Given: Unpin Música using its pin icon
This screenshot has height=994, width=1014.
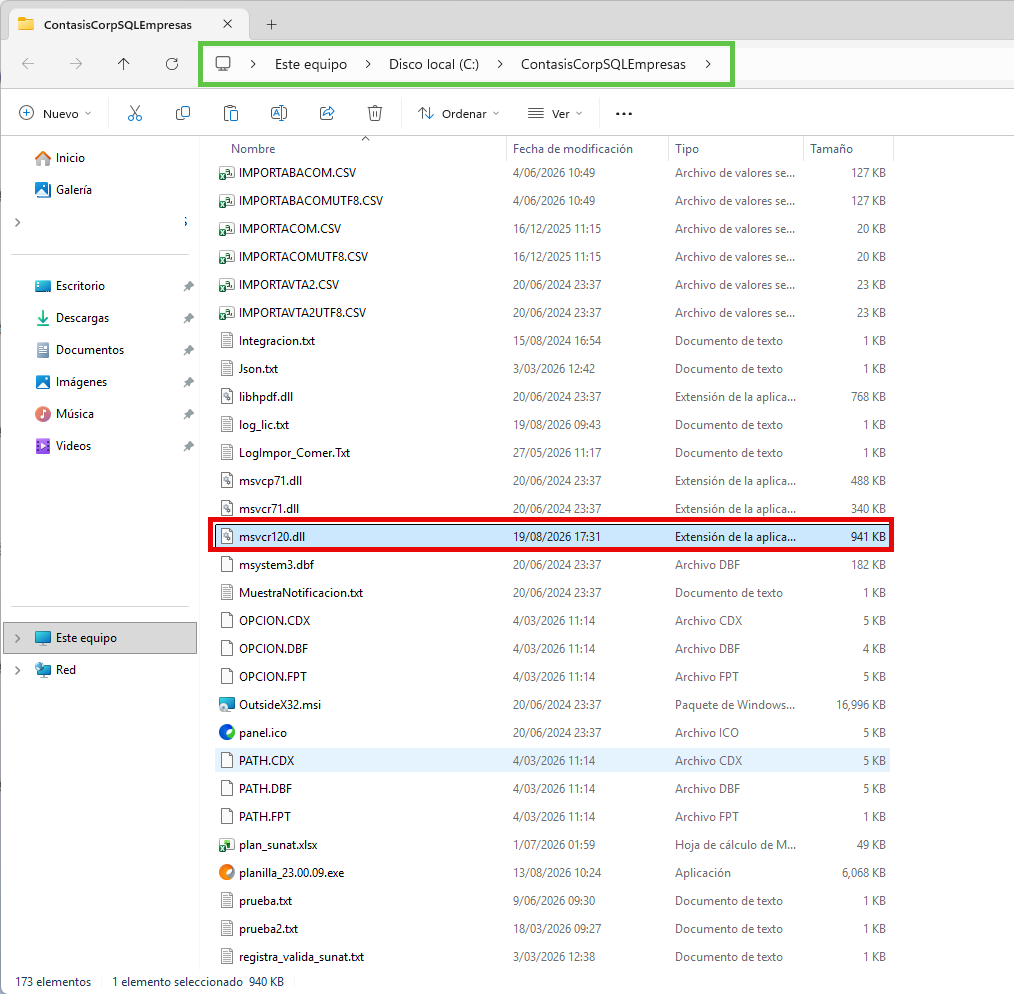Looking at the screenshot, I should click(188, 414).
